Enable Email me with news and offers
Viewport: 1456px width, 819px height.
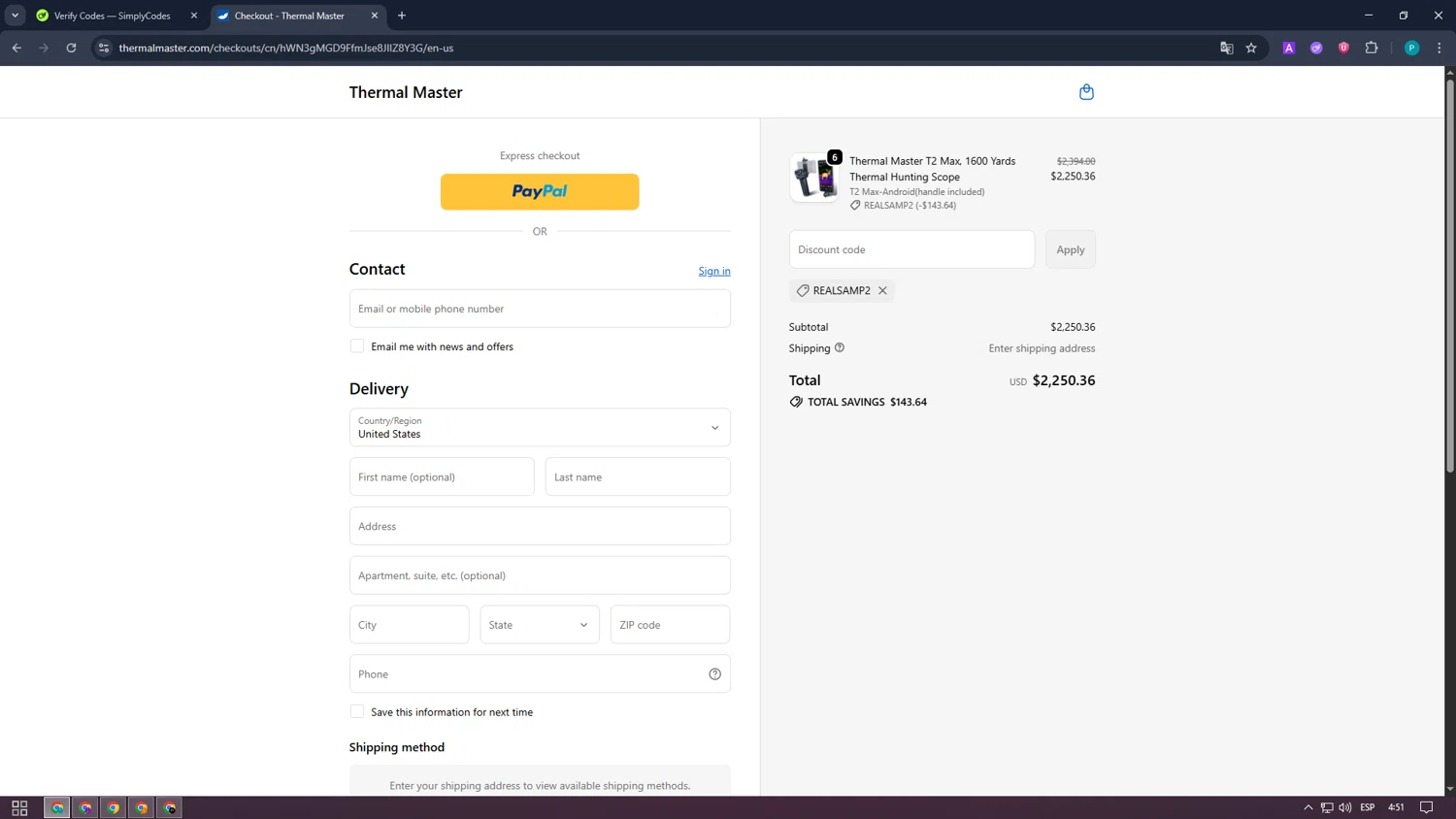coord(357,346)
